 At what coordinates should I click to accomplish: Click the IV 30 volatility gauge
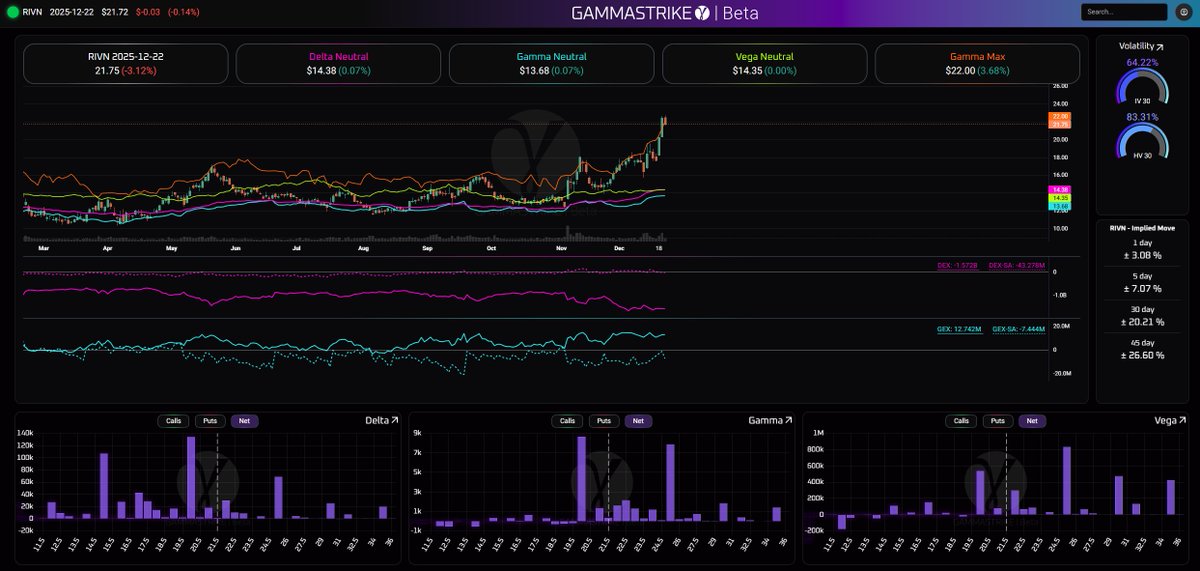click(1142, 86)
